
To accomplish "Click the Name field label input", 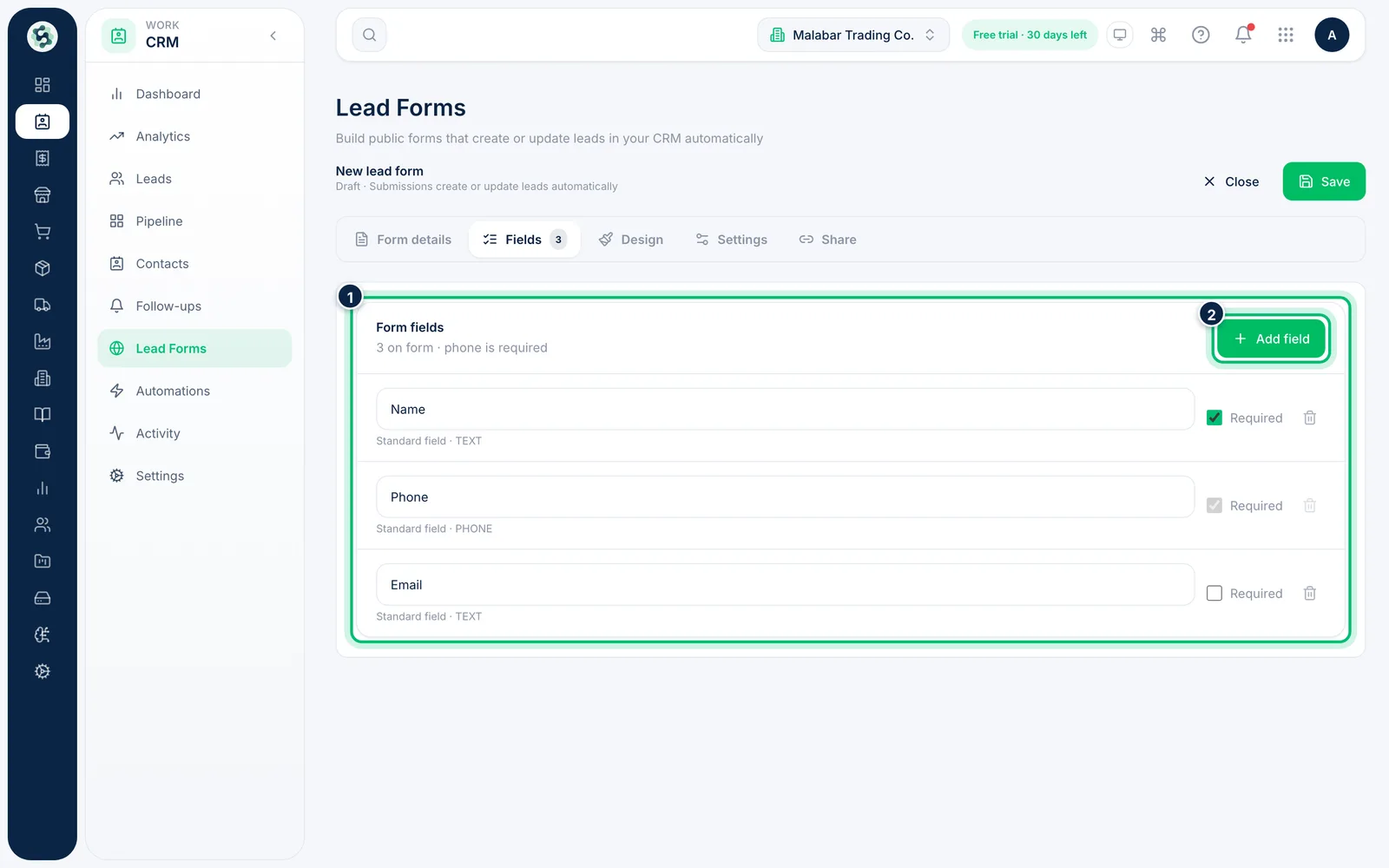I will click(x=785, y=409).
